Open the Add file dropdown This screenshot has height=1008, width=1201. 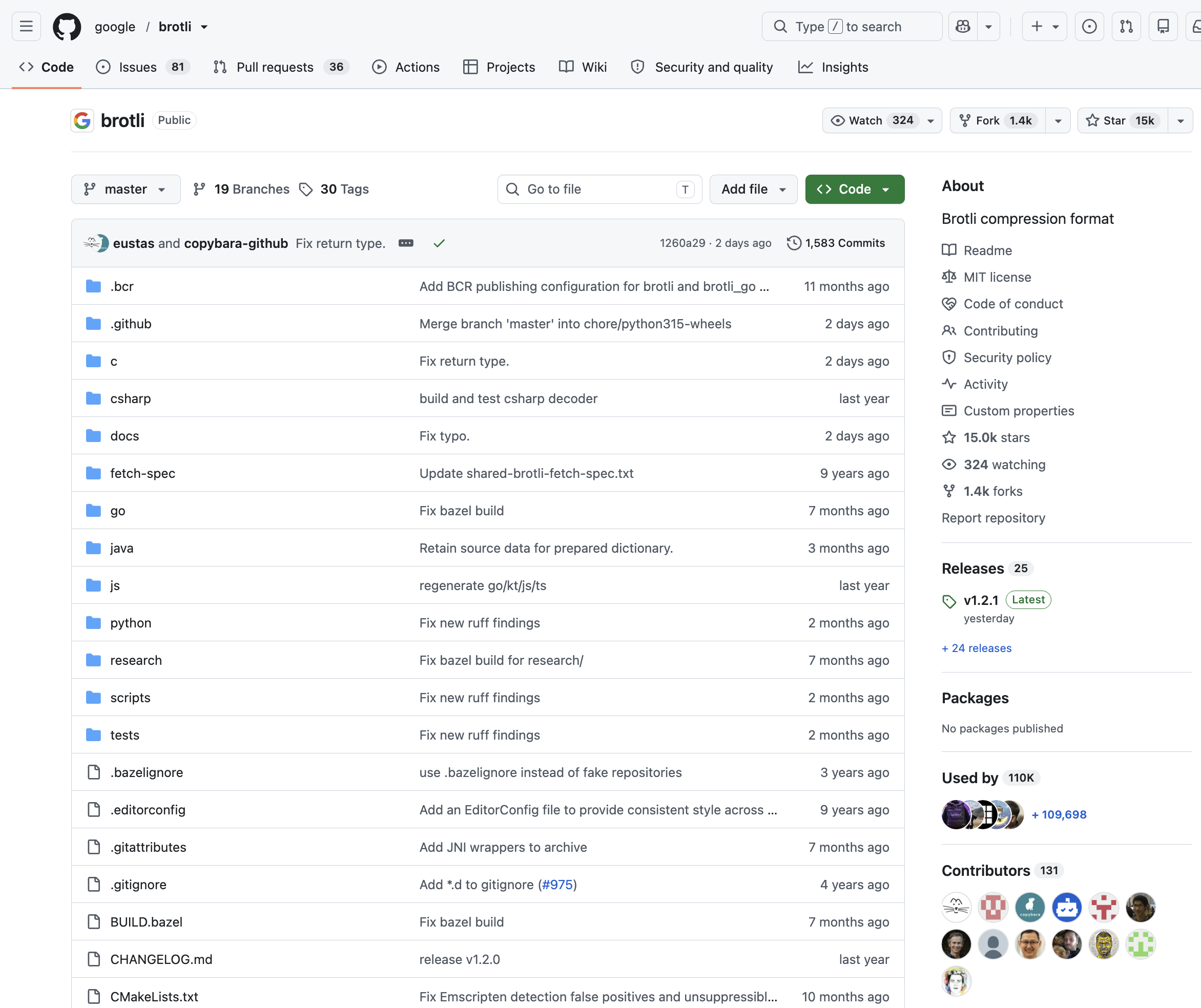753,189
